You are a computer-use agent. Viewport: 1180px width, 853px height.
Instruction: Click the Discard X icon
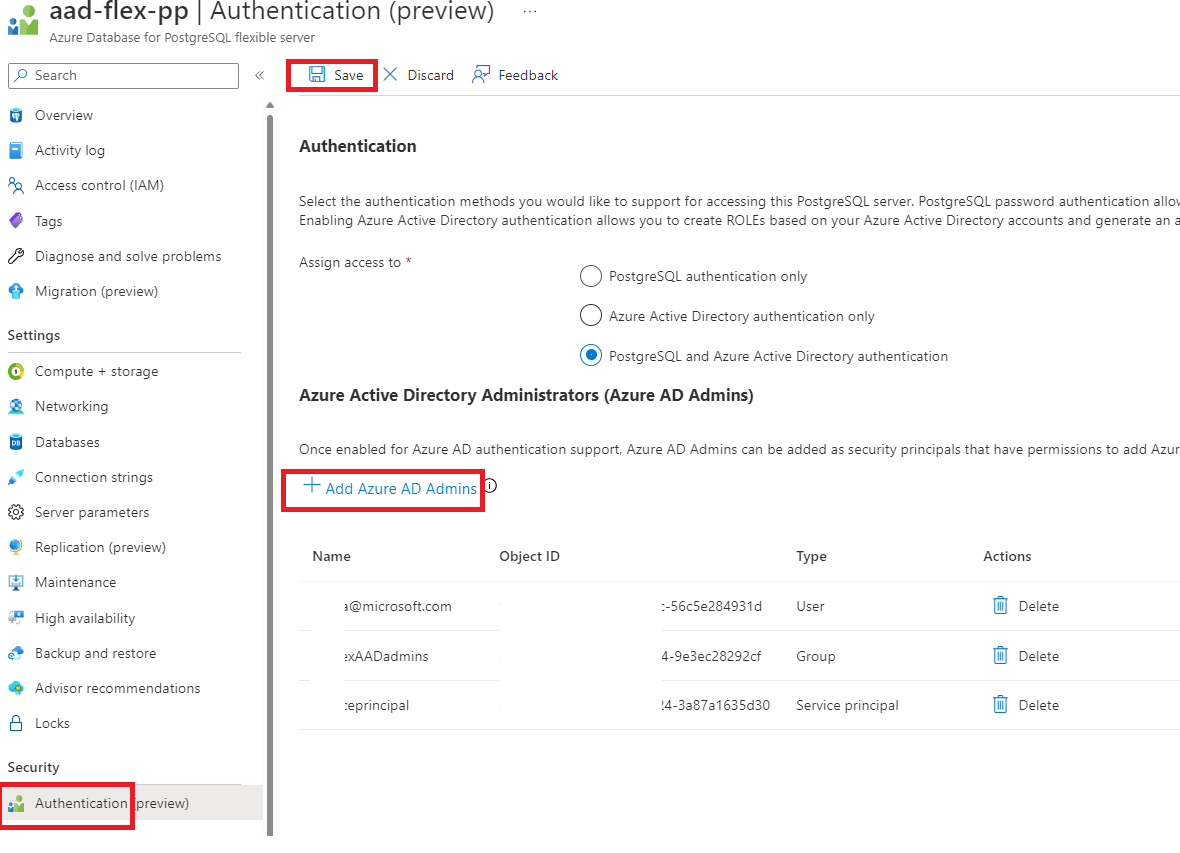click(x=390, y=75)
